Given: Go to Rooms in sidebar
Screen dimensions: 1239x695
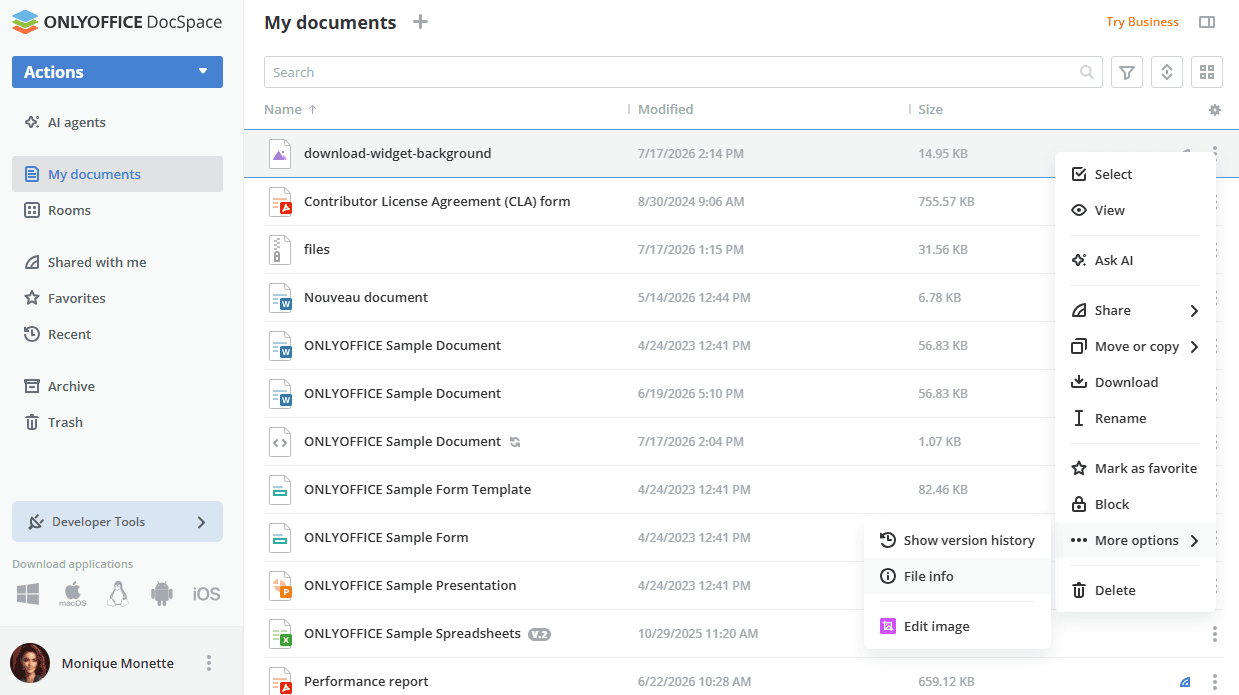Looking at the screenshot, I should click(117, 210).
